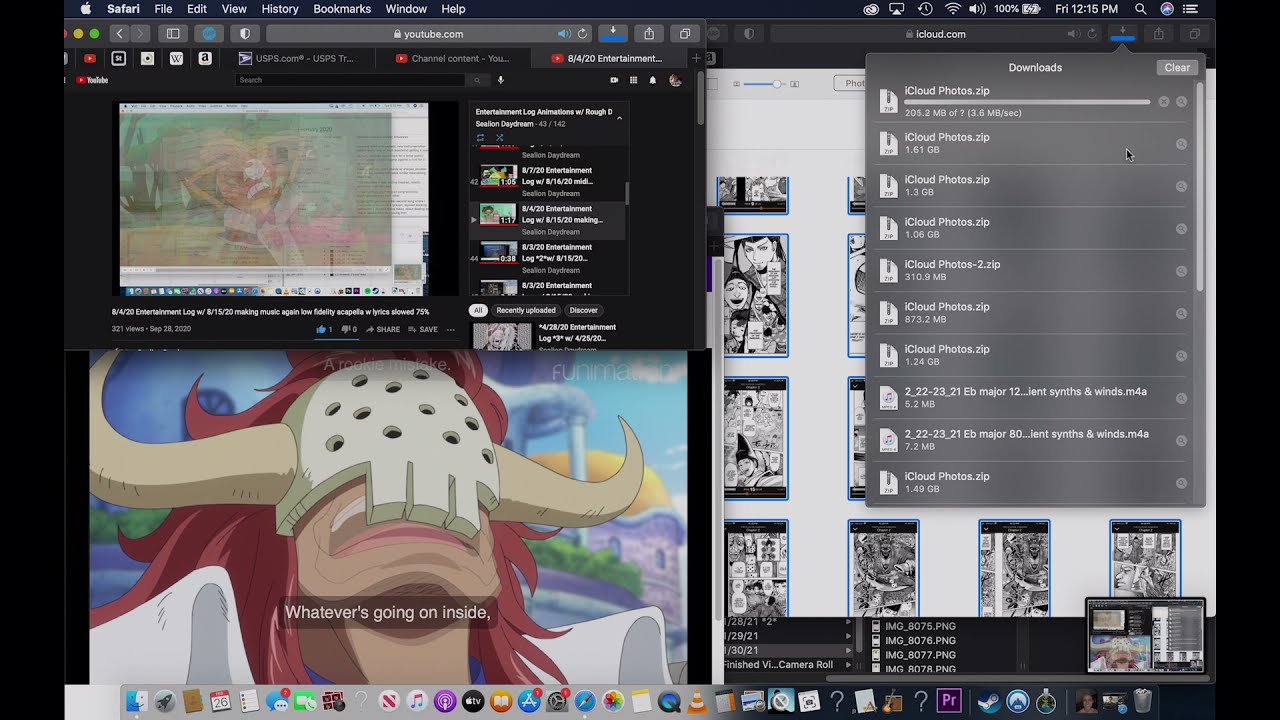Show the 1.61 GB iCloud Photos.zip in Finder
The width and height of the screenshot is (1280, 720).
coord(1181,144)
